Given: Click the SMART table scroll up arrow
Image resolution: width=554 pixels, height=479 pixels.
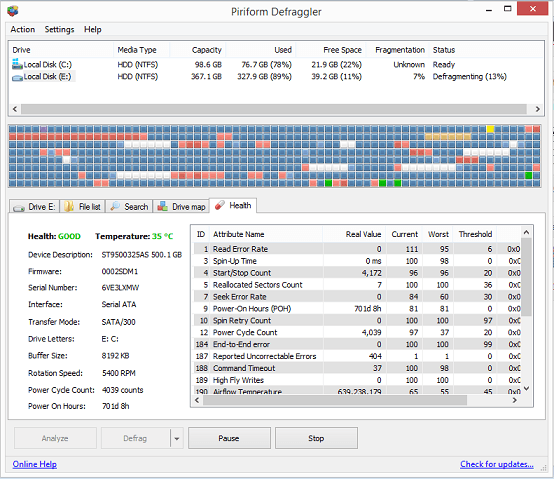Looking at the screenshot, I should pos(526,232).
